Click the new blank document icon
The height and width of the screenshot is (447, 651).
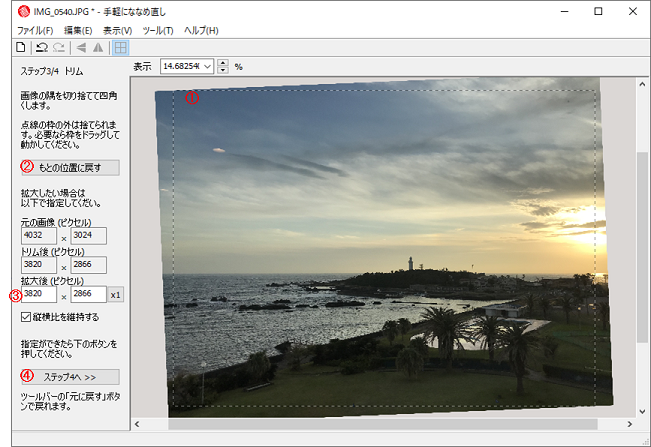(x=21, y=47)
